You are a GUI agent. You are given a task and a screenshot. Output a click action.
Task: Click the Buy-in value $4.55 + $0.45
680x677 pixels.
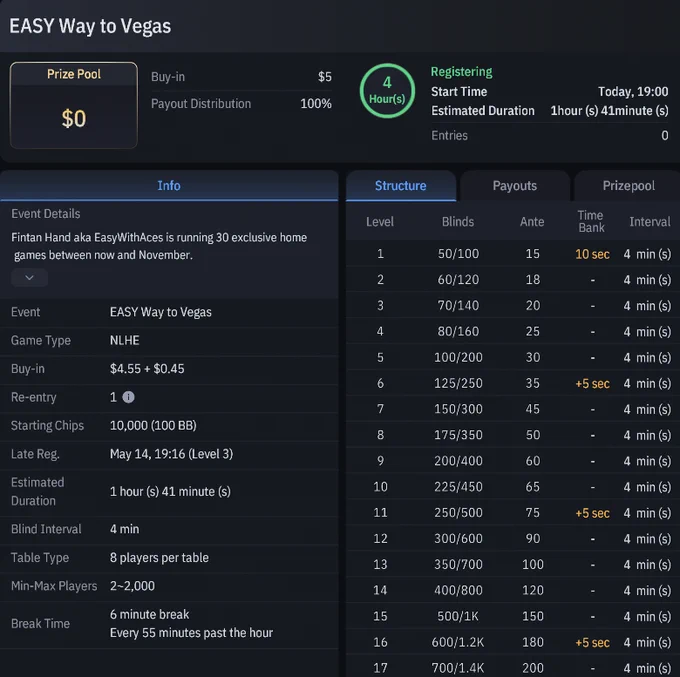click(147, 369)
